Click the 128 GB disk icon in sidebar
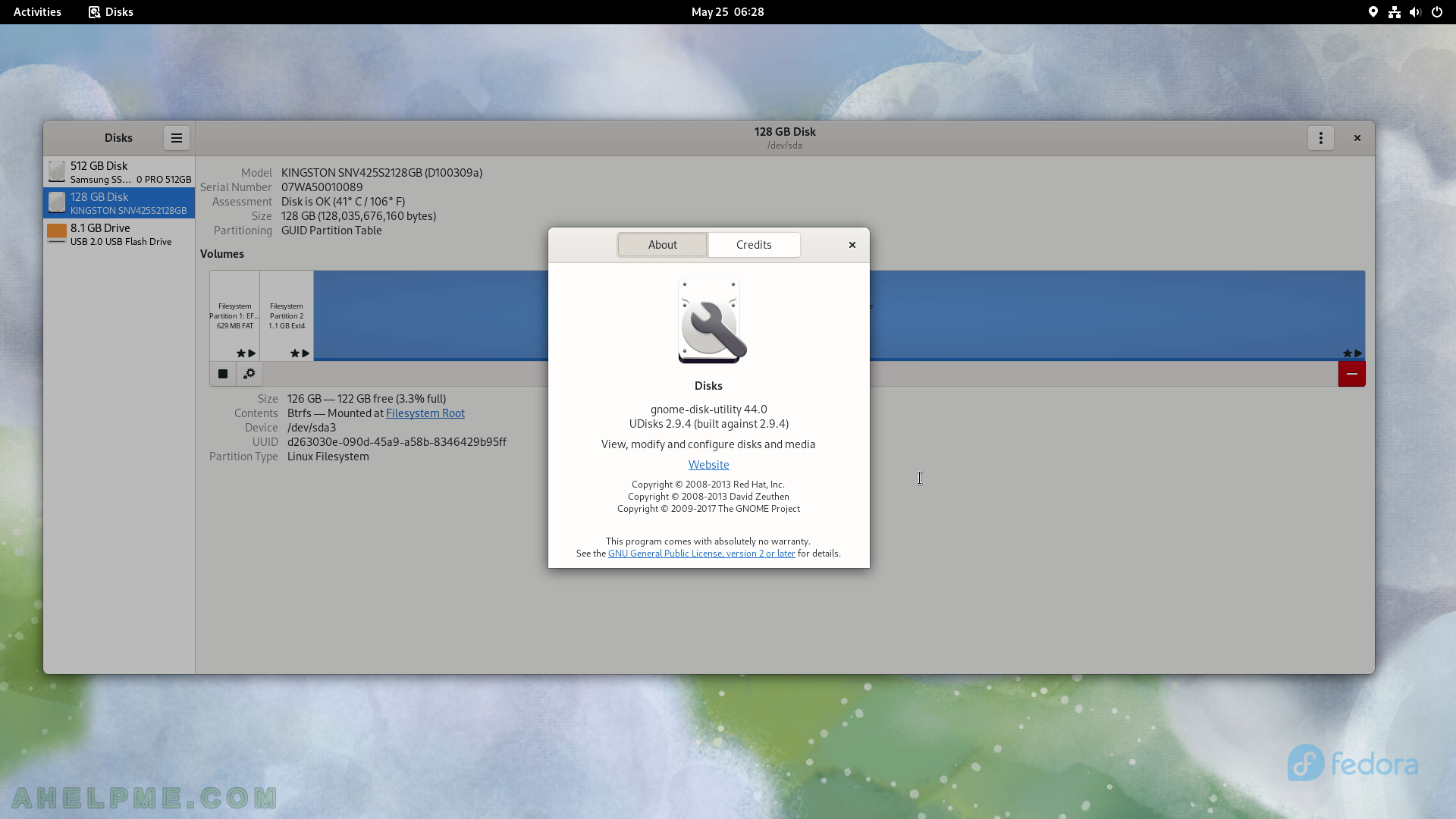Image resolution: width=1456 pixels, height=819 pixels. point(57,202)
